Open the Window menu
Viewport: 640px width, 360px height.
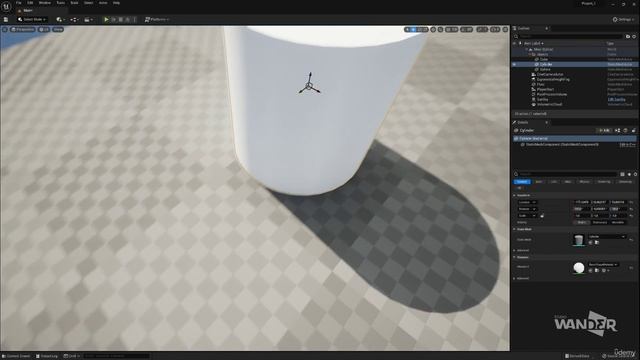pyautogui.click(x=44, y=3)
